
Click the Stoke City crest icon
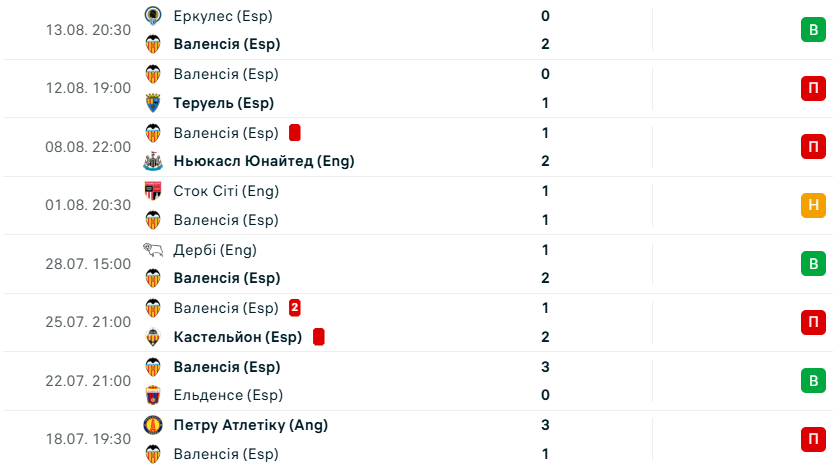[153, 191]
